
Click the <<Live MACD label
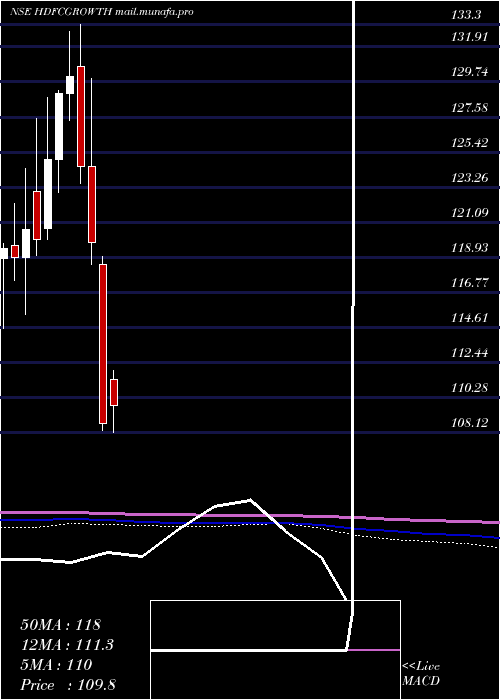tap(421, 674)
